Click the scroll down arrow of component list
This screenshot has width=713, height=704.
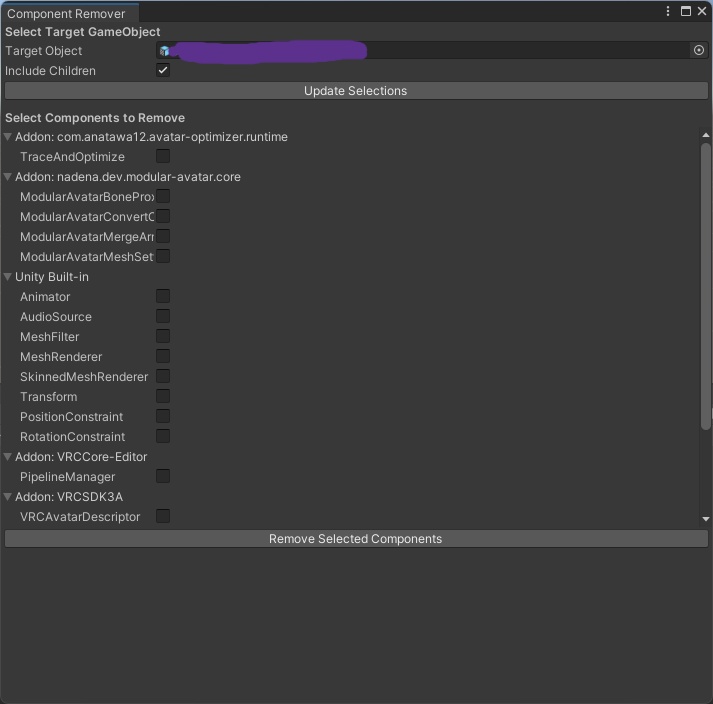pos(706,519)
